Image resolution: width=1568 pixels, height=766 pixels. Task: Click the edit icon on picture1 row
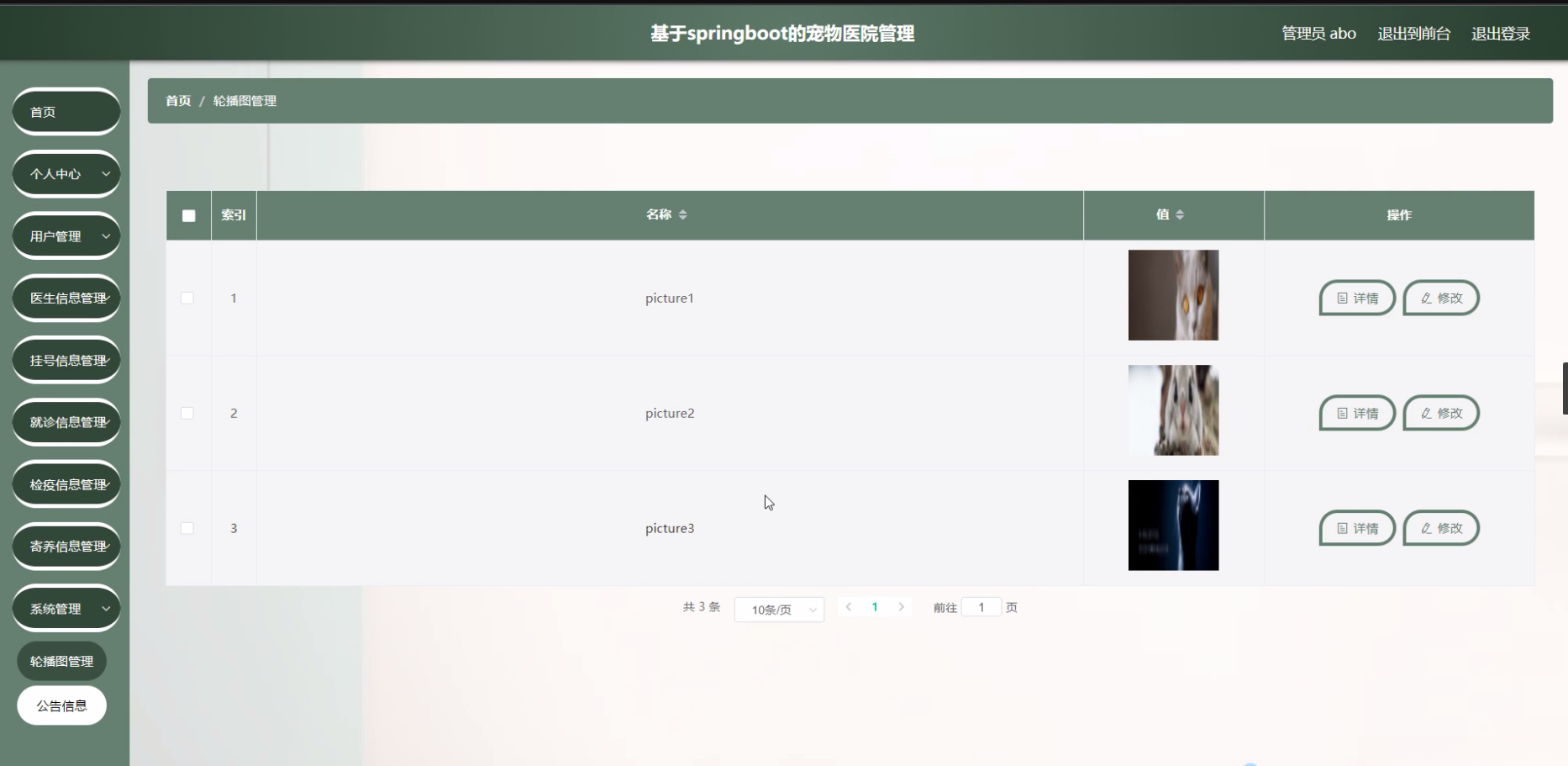tap(1426, 298)
